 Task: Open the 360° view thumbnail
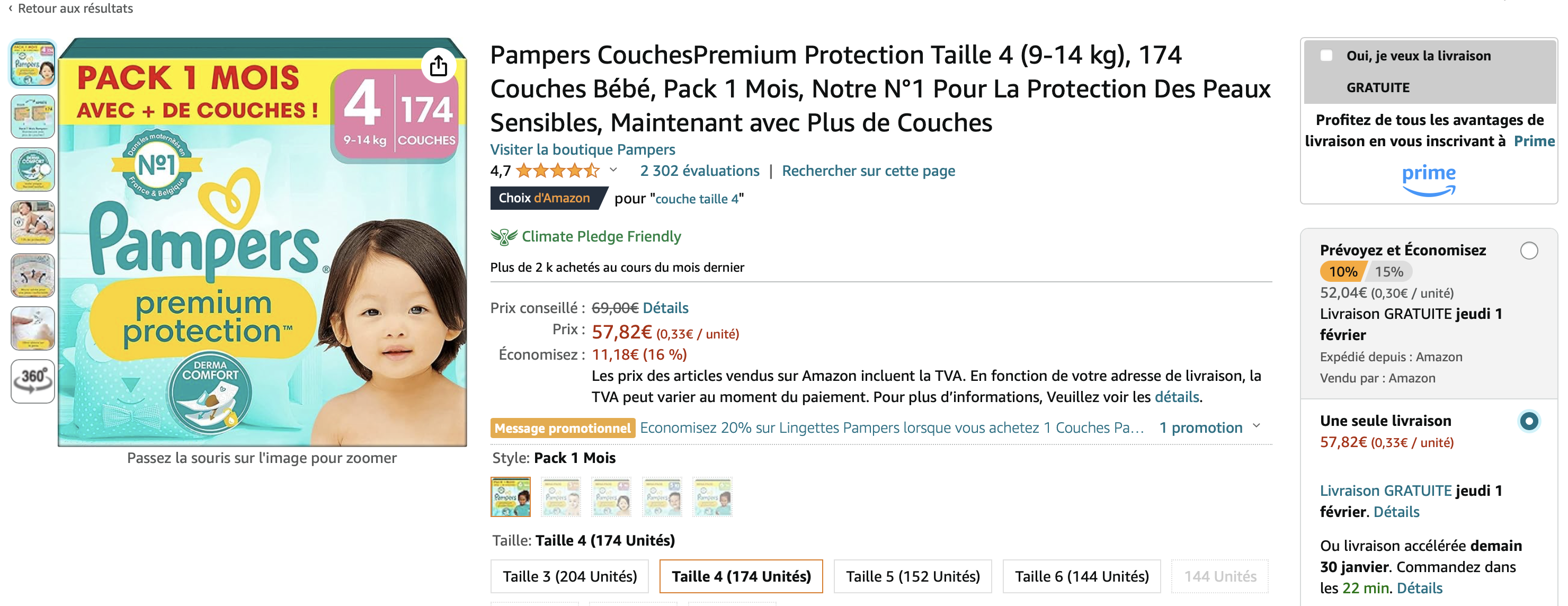click(33, 381)
